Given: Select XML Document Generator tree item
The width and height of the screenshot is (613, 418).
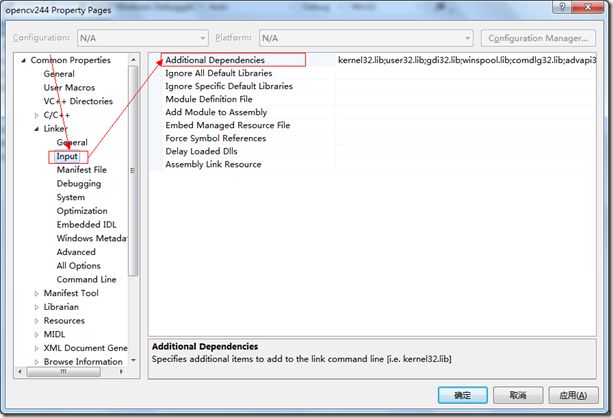Looking at the screenshot, I should [85, 348].
